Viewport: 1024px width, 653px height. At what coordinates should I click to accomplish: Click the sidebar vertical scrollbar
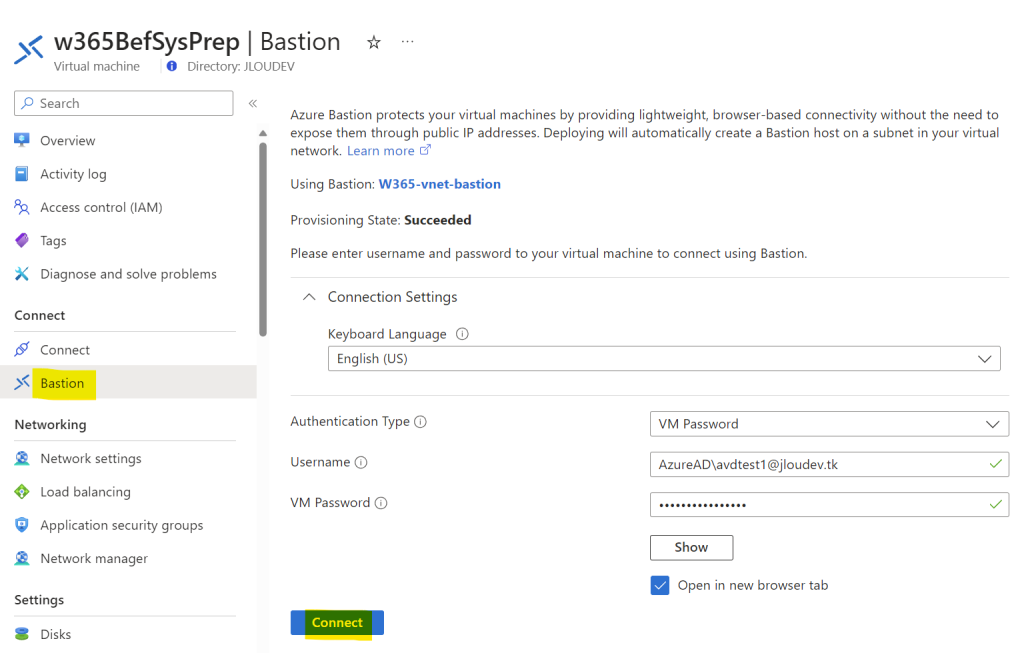coord(263,239)
